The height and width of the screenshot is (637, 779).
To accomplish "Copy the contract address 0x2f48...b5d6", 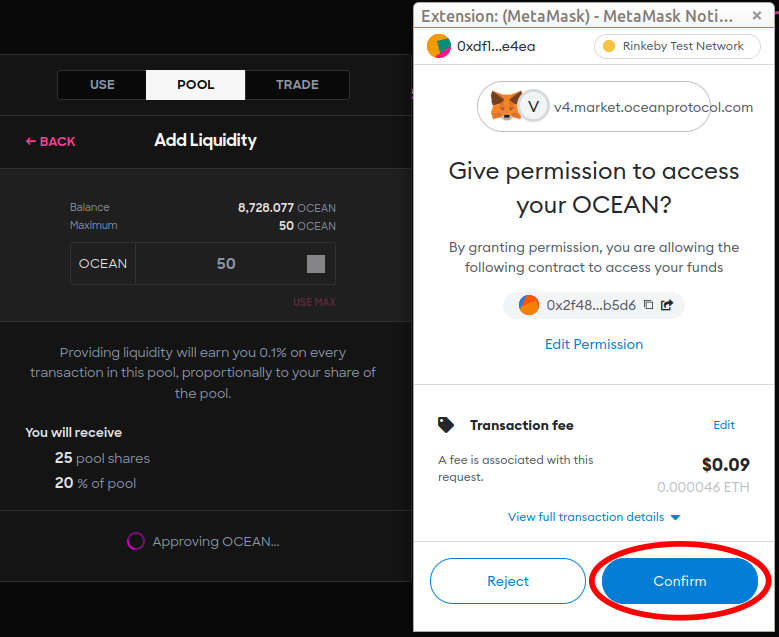I will [648, 305].
